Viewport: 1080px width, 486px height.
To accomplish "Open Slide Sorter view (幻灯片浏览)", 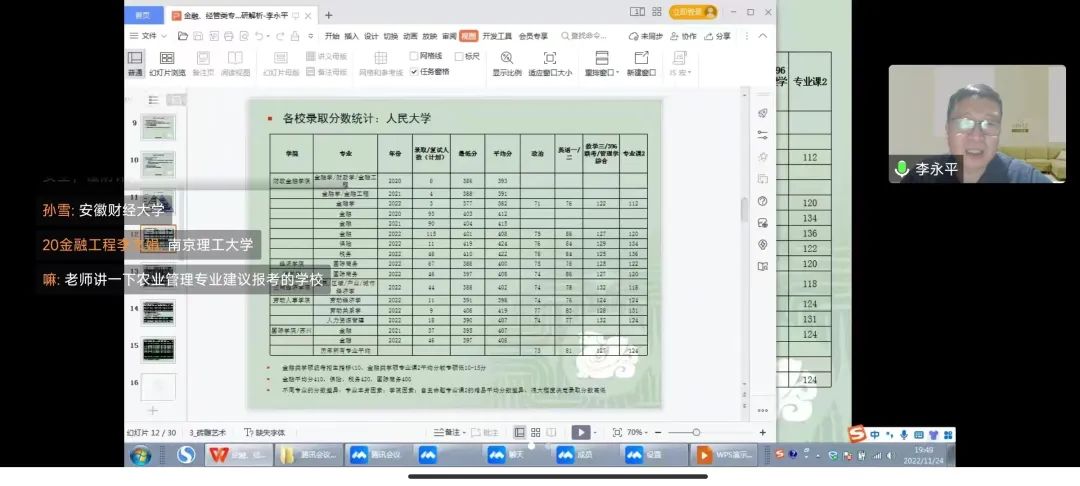I will click(167, 59).
